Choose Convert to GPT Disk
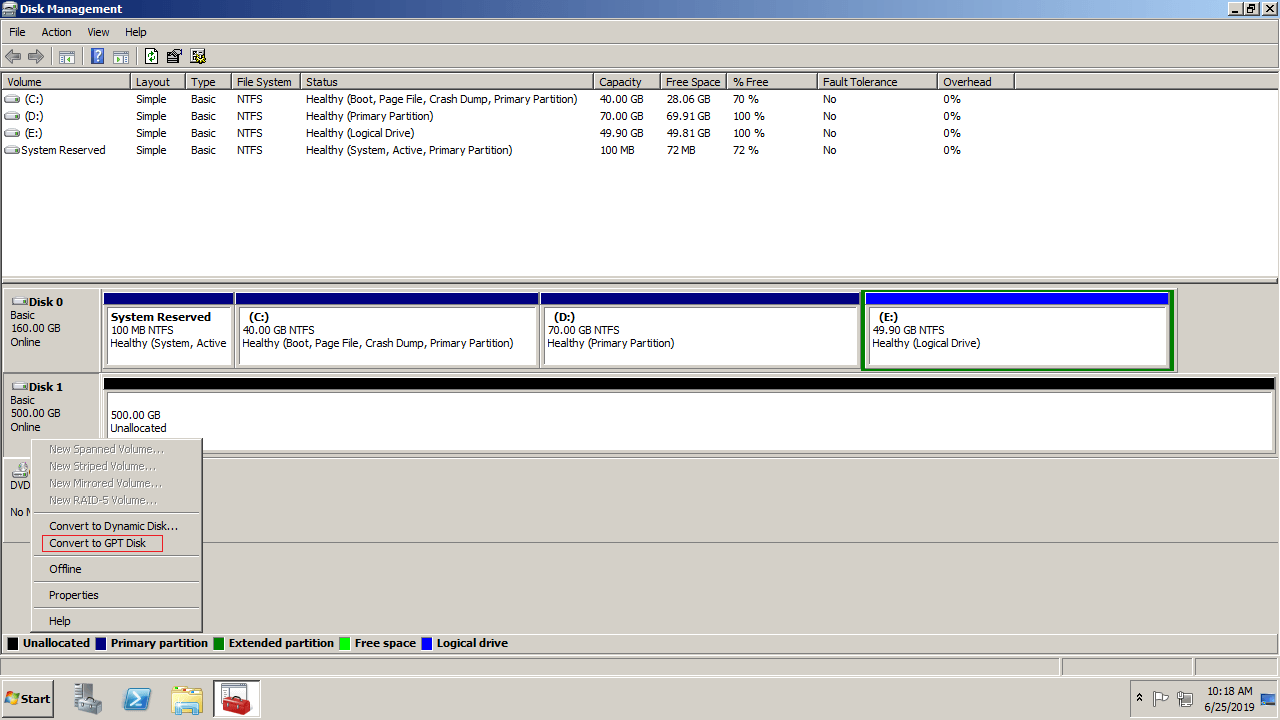Viewport: 1280px width, 720px height. click(x=98, y=543)
